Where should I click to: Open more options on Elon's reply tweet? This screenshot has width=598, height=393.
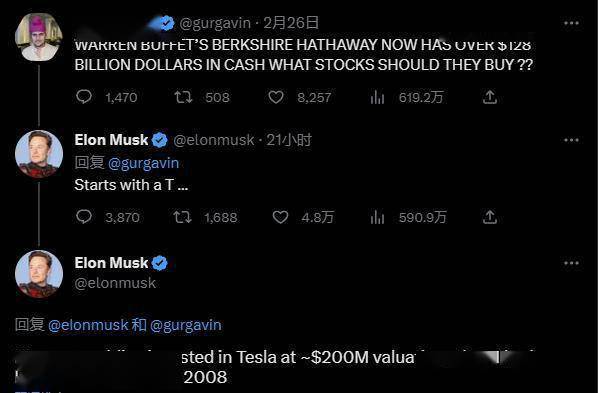click(571, 140)
